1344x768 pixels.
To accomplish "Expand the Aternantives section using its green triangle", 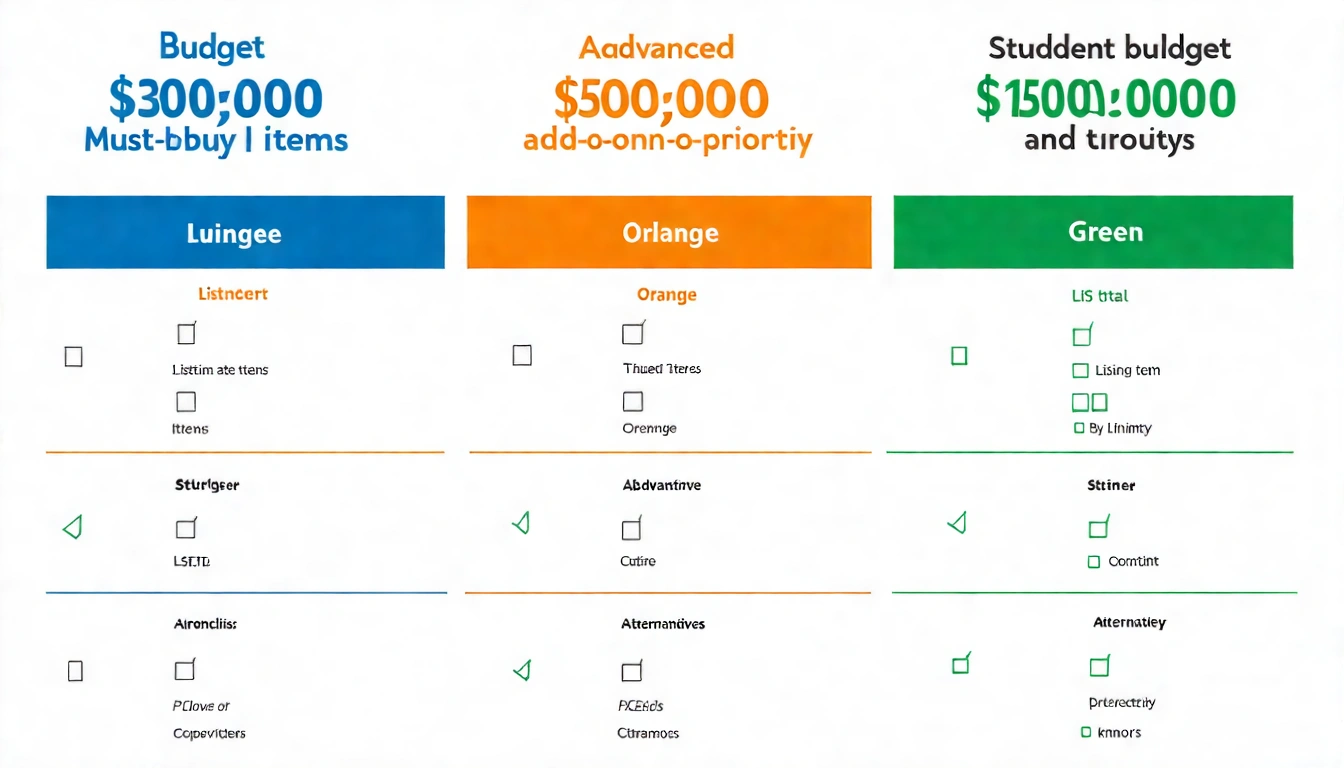I will pyautogui.click(x=521, y=670).
